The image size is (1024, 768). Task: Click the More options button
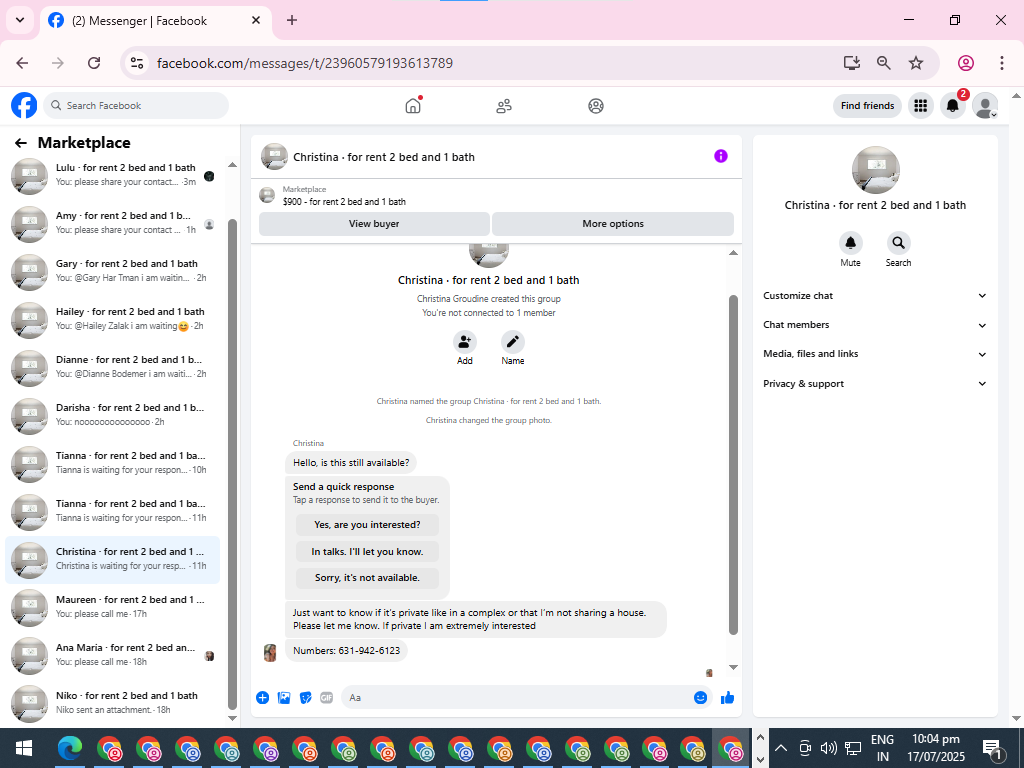(613, 223)
